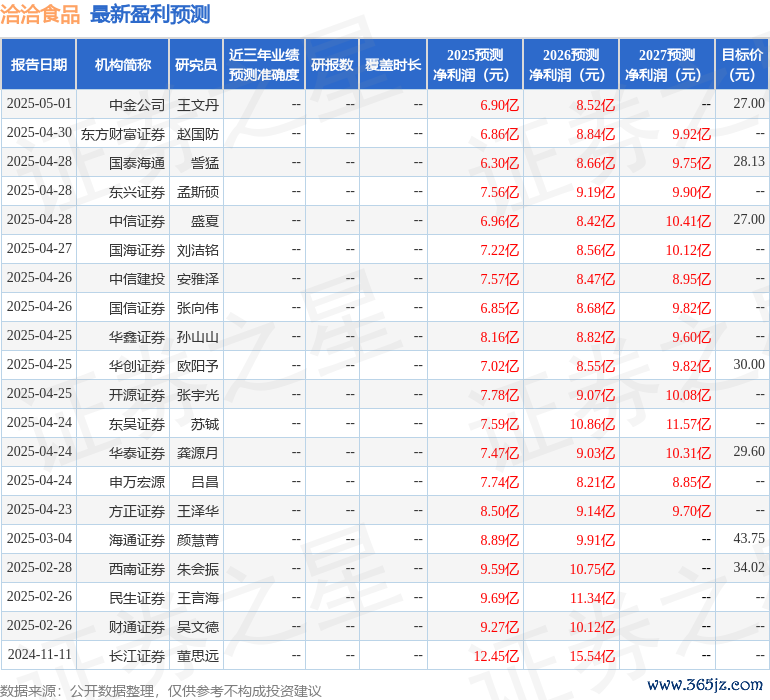The height and width of the screenshot is (700, 770).
Task: Click the 2025-05-01 report date cell
Action: click(38, 104)
